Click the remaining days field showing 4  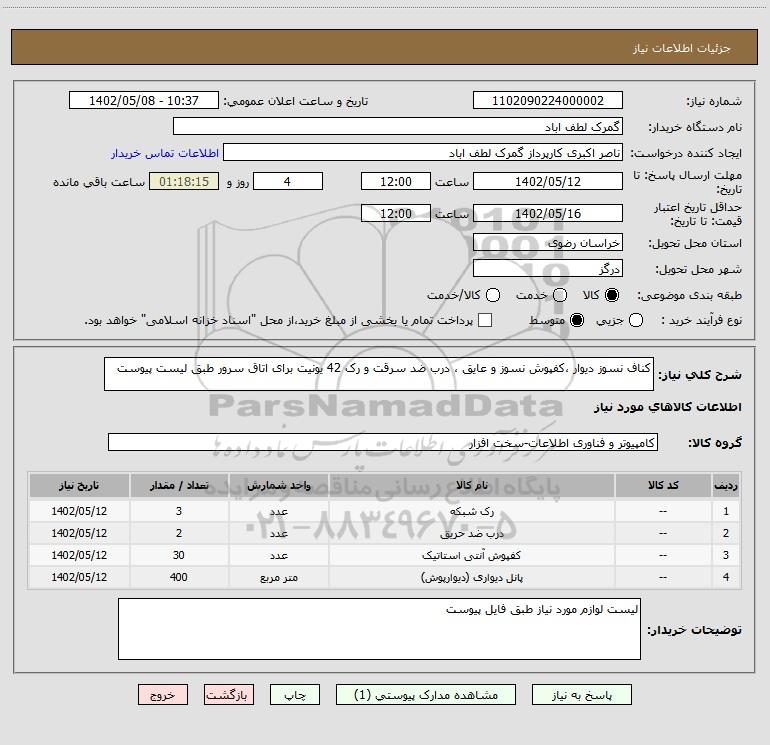coord(288,181)
